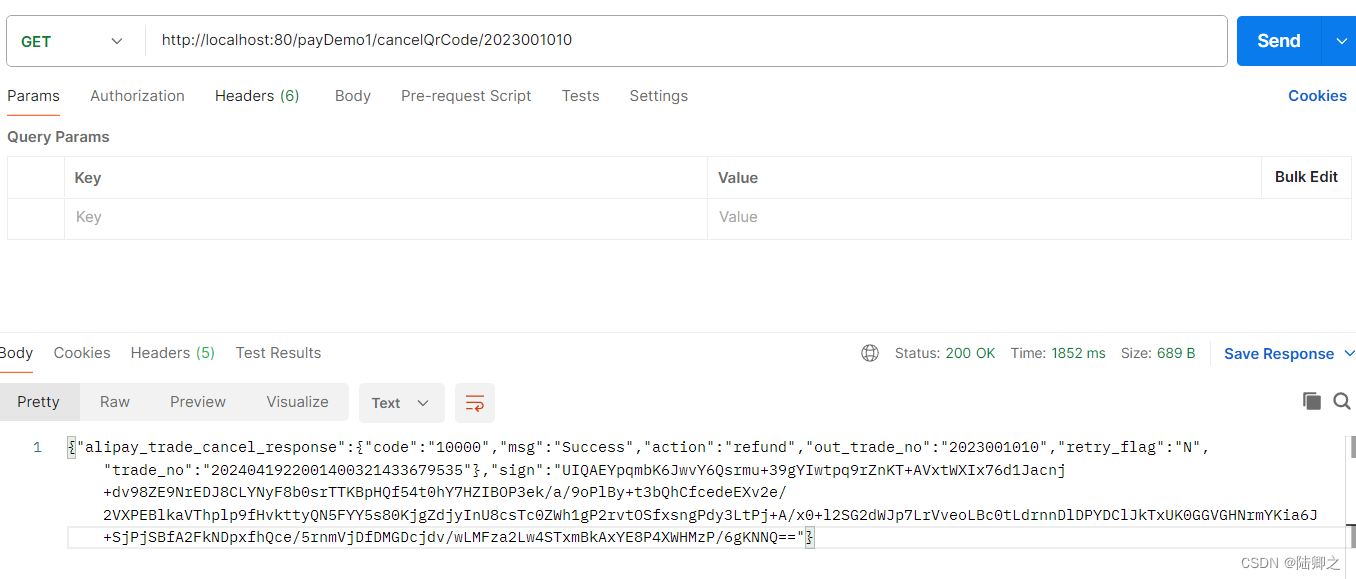This screenshot has width=1356, height=579.
Task: Go to the Tests tab
Action: 581,96
